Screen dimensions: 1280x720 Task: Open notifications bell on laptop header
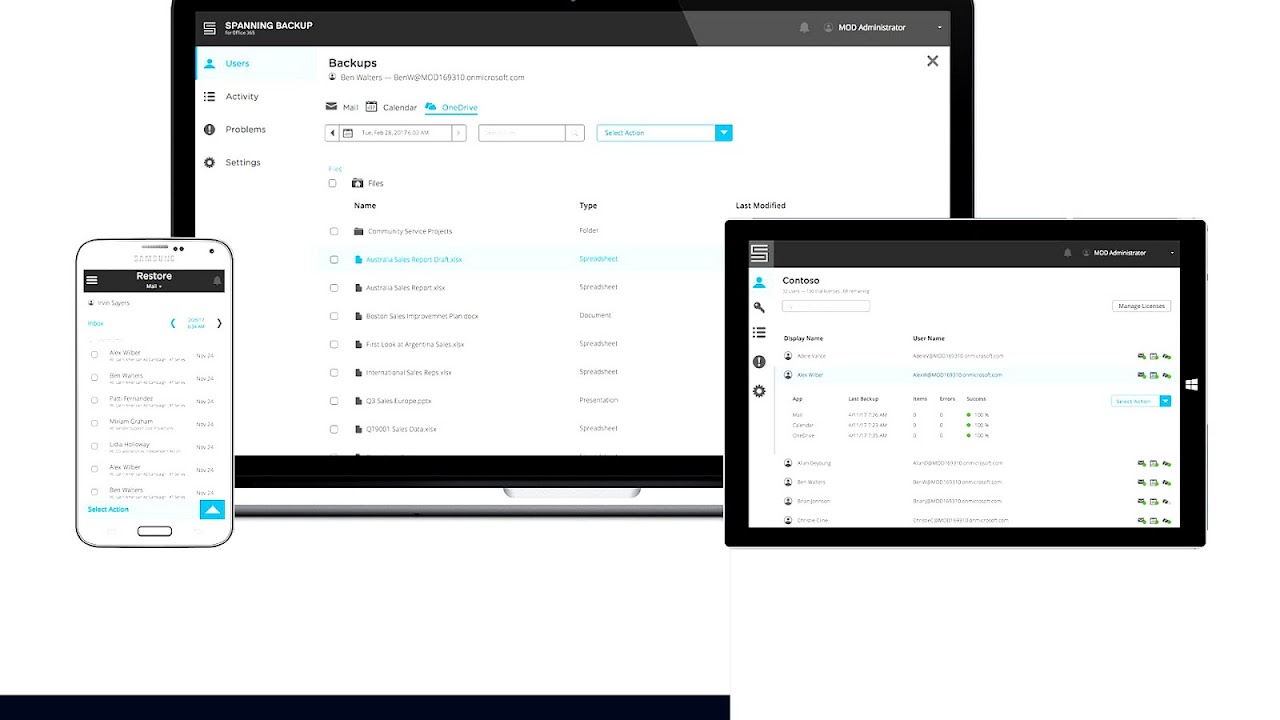[x=804, y=28]
